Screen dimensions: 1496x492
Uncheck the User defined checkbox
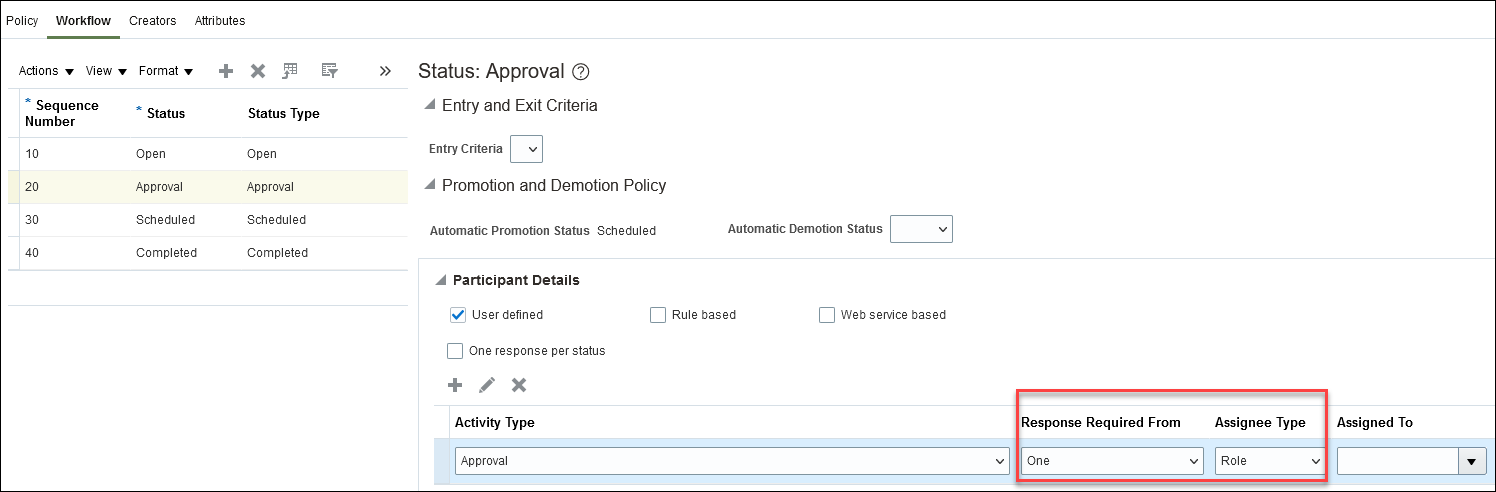(458, 315)
